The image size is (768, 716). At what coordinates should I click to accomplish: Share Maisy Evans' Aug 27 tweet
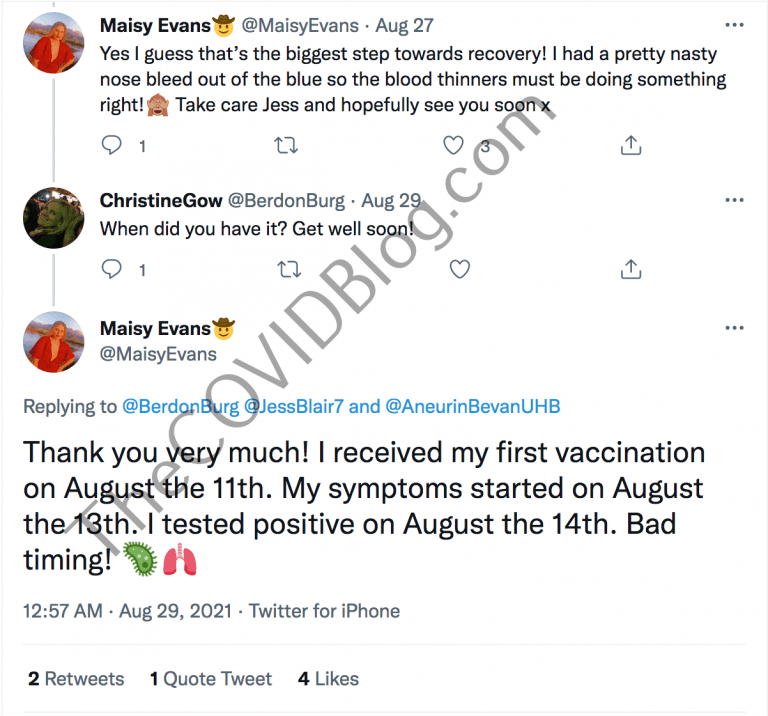click(630, 146)
